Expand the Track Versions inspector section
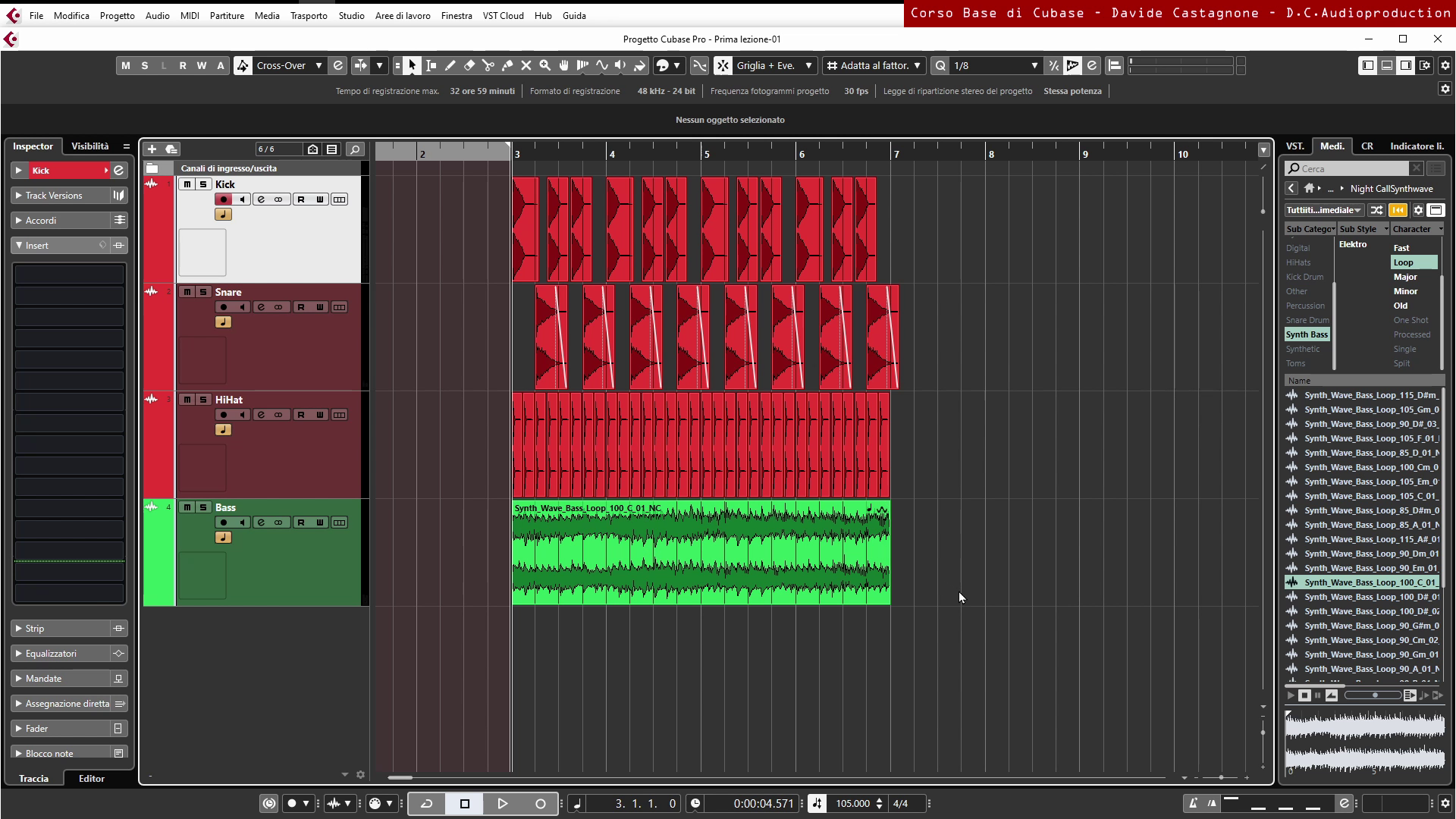Viewport: 1456px width, 819px height. tap(61, 196)
